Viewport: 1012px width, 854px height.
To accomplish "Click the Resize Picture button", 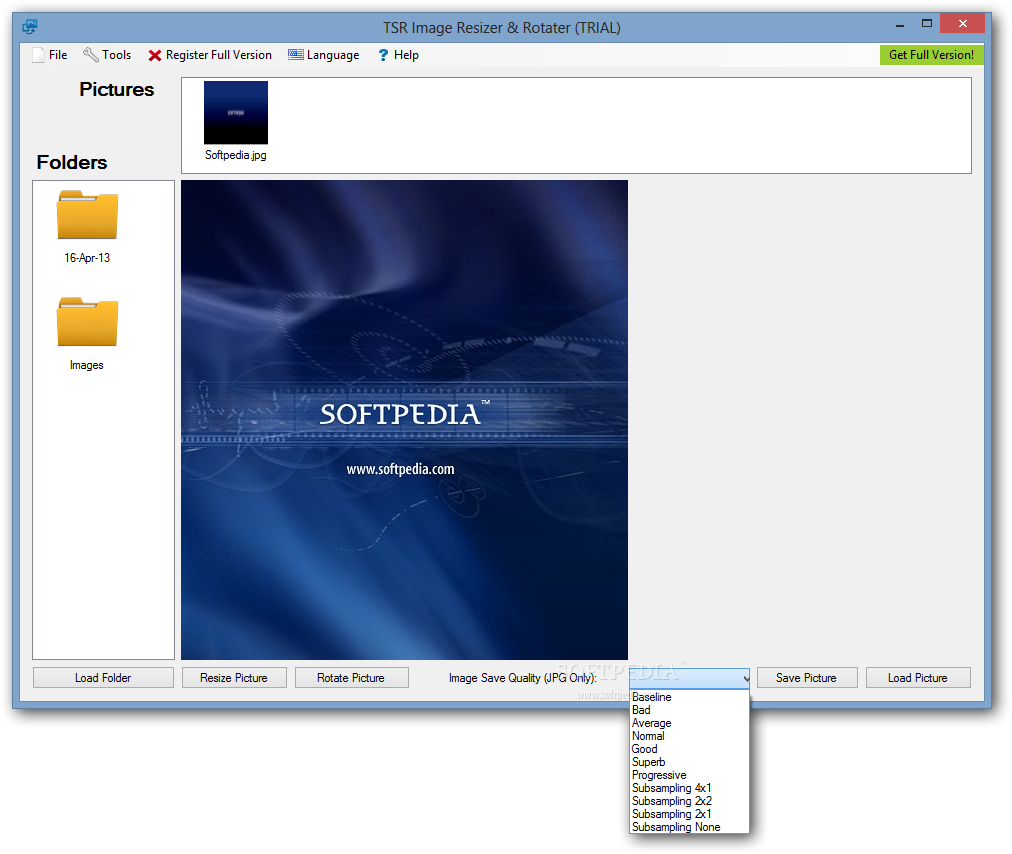I will coord(234,678).
